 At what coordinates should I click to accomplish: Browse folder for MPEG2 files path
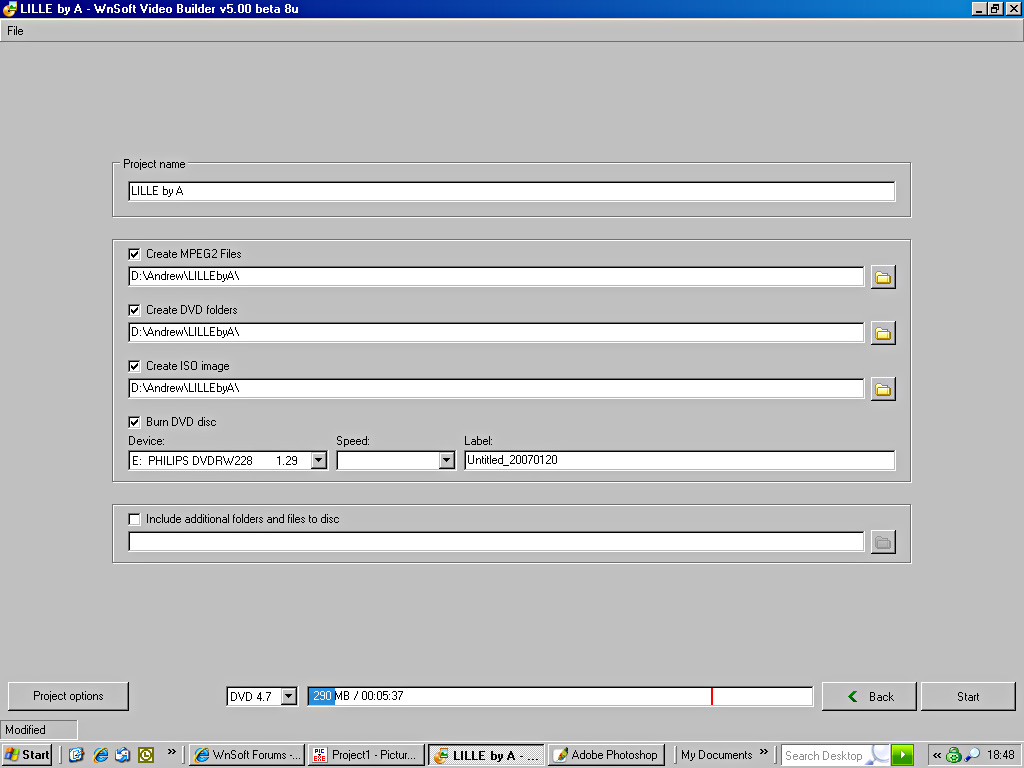[883, 277]
